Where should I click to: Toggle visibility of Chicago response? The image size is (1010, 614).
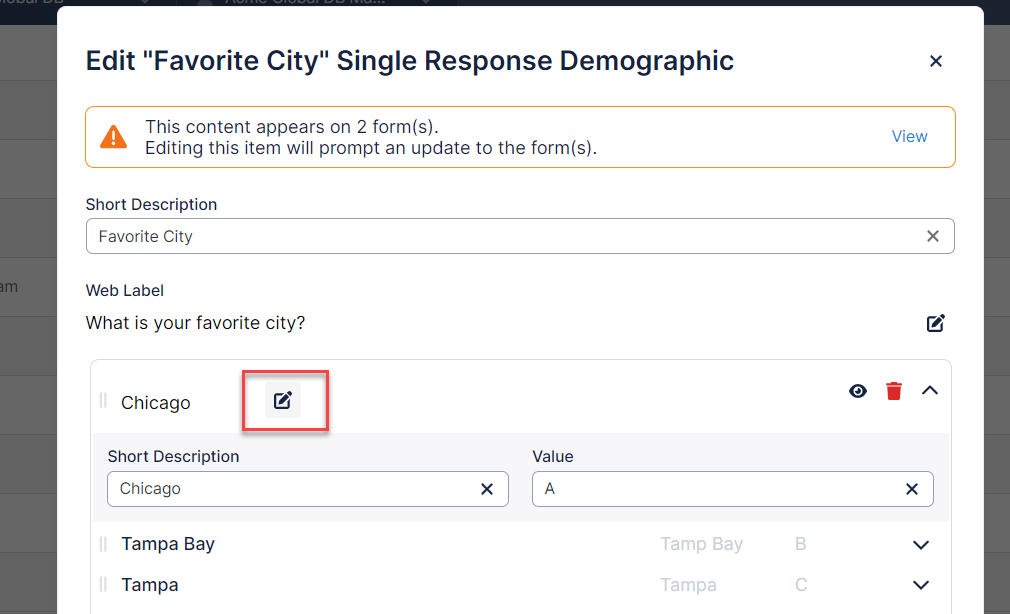[x=858, y=391]
